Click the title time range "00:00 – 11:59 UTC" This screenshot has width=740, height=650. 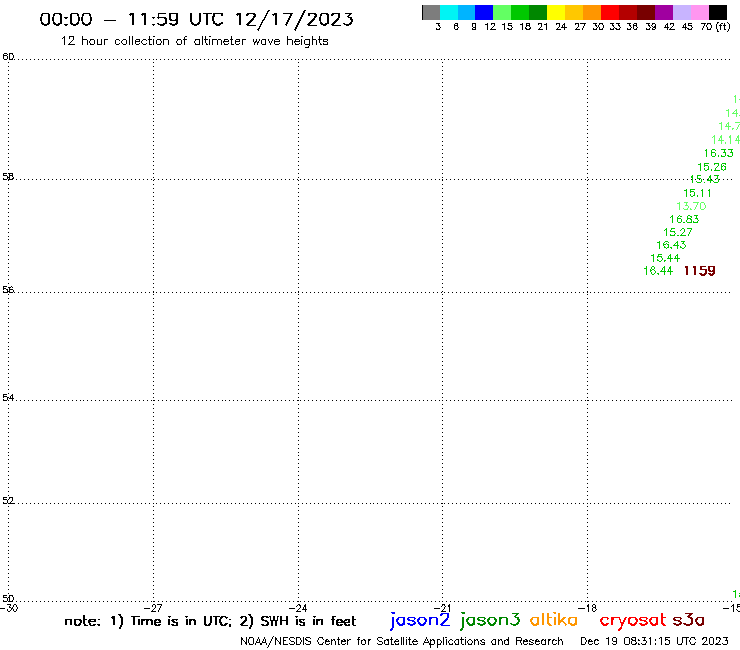(134, 19)
